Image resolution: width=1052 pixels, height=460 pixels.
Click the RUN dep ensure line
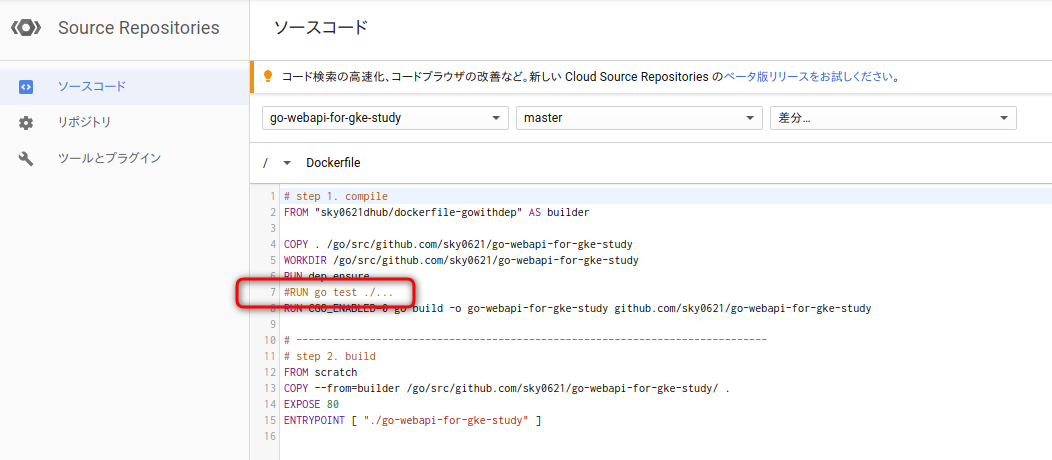coord(327,276)
